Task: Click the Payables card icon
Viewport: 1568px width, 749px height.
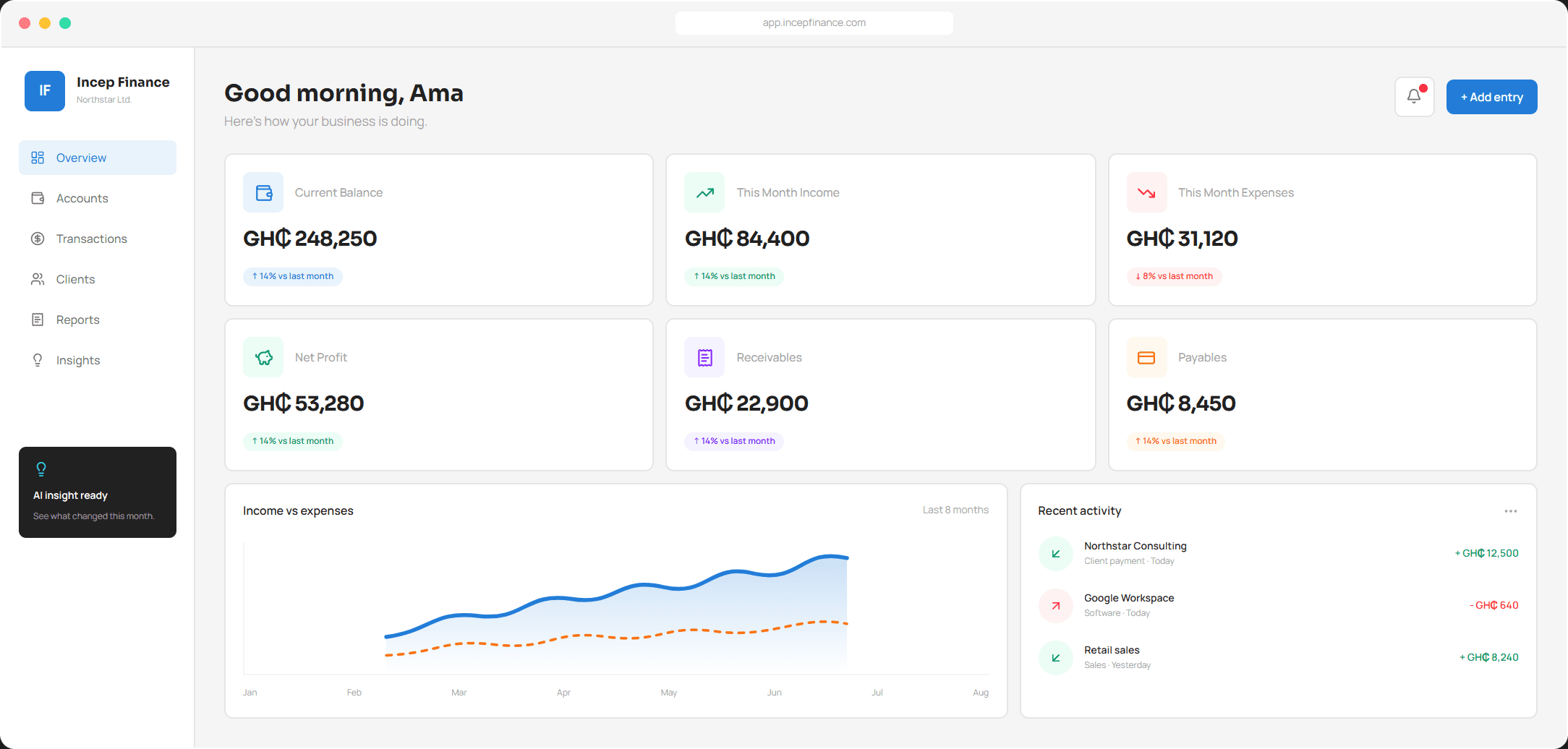Action: (1146, 357)
